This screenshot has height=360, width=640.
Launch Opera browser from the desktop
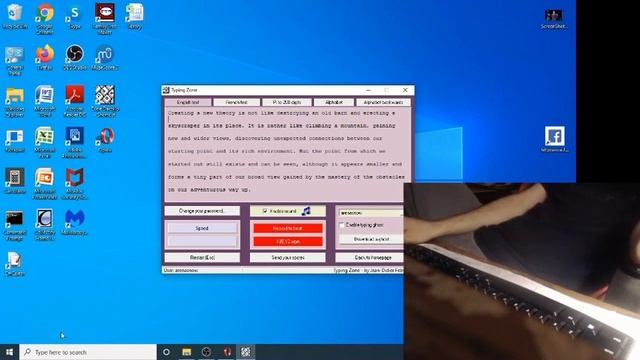(x=104, y=140)
